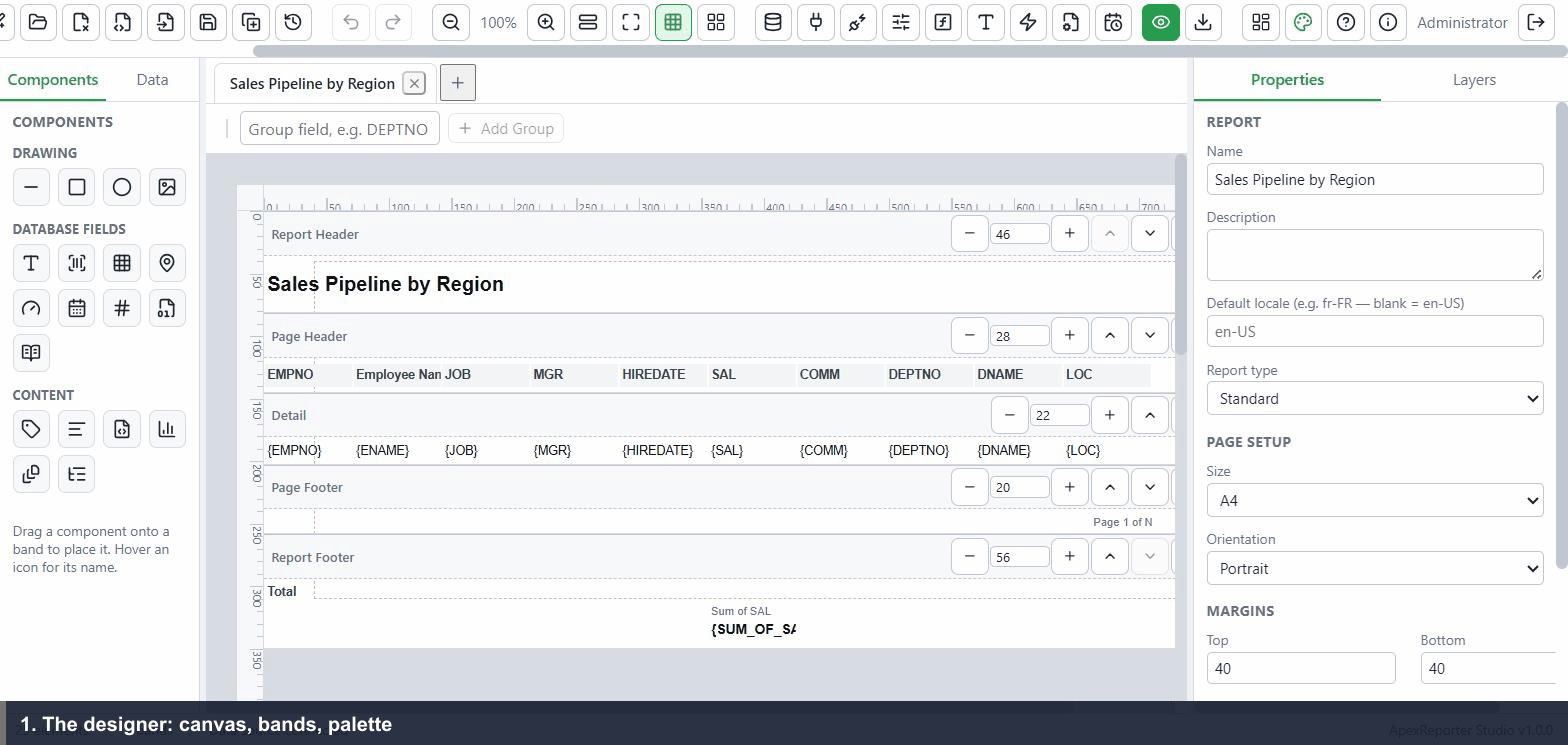Toggle the band layout rows icon
The image size is (1568, 745).
588,22
